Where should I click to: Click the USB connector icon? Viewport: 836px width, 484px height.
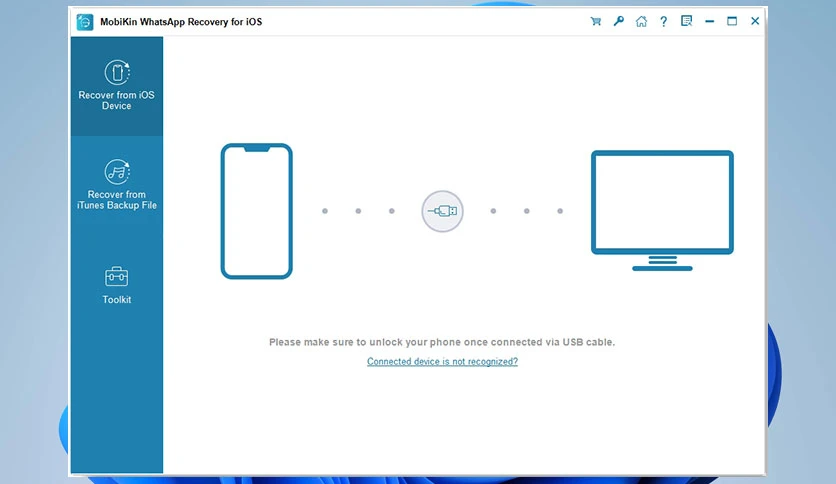click(x=443, y=211)
